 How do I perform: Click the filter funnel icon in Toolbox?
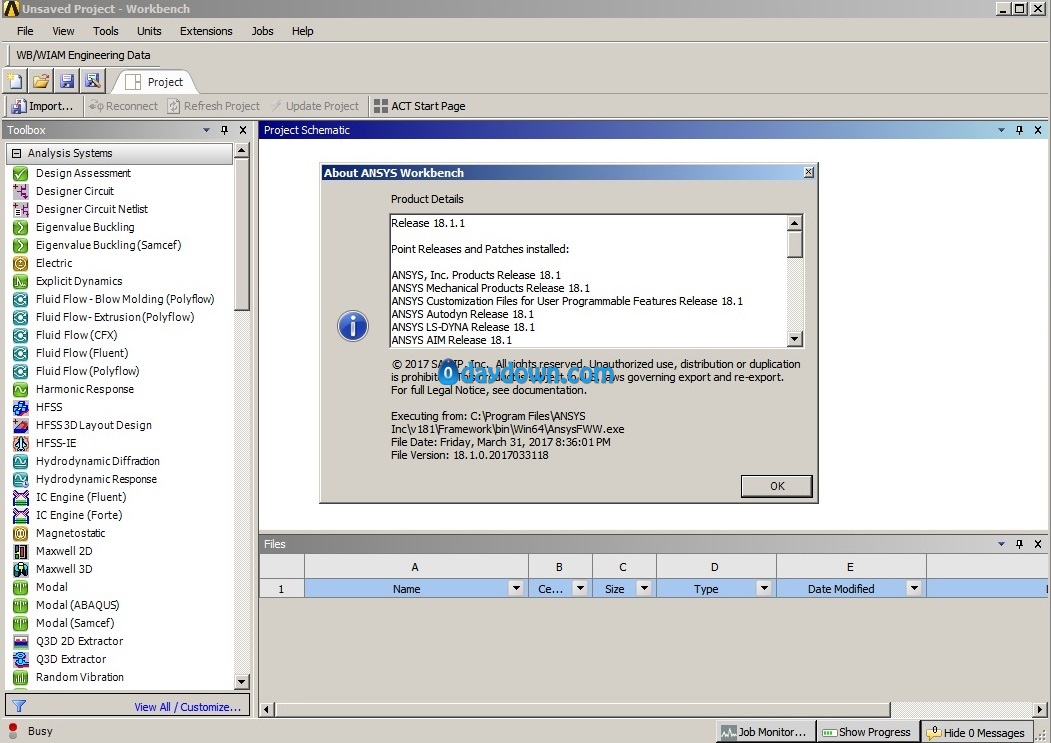(x=19, y=706)
